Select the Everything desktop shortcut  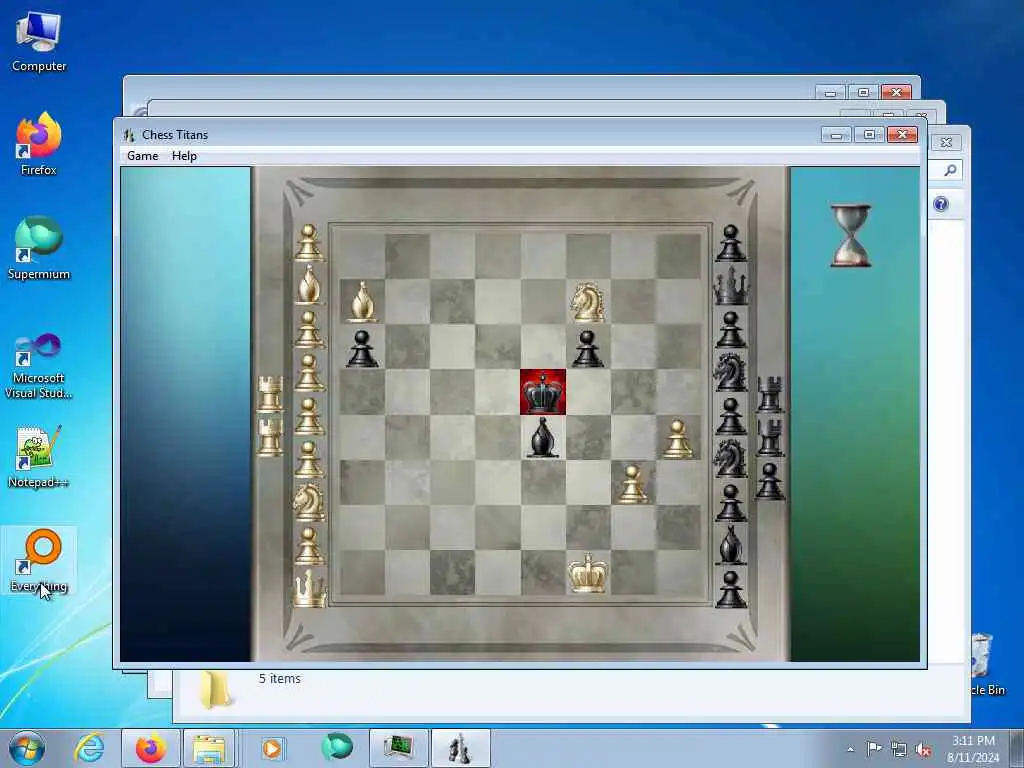coord(39,561)
